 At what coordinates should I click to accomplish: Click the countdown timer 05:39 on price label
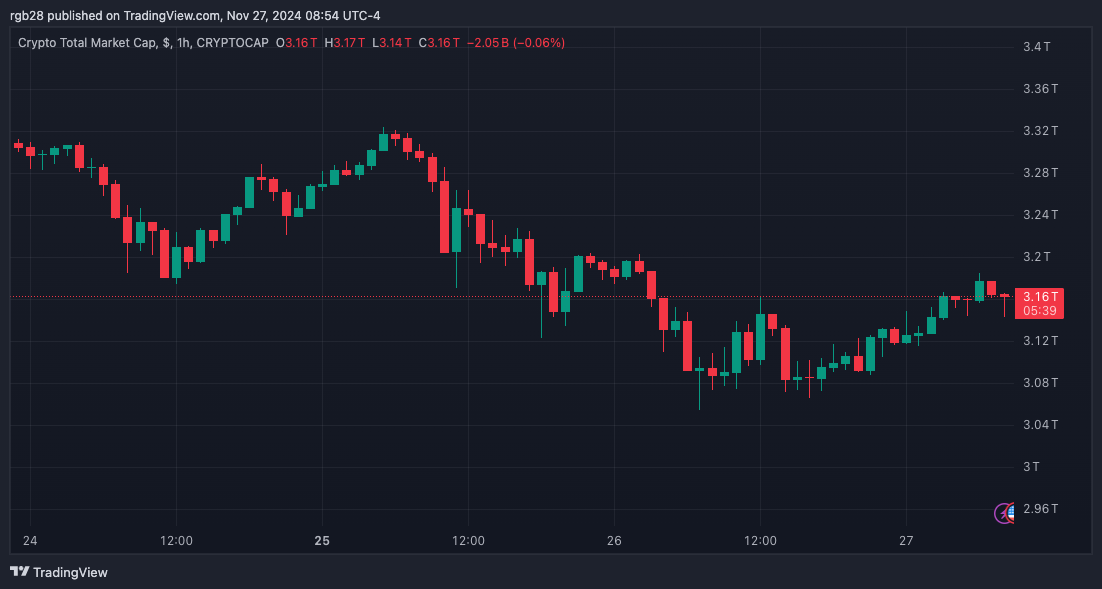tap(1038, 310)
